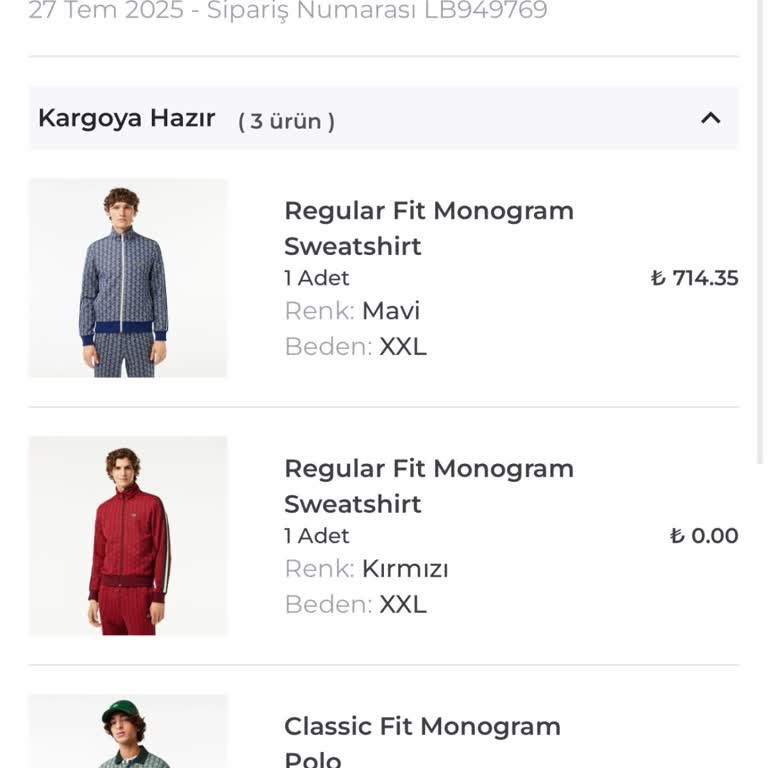
Task: Collapse the Kargoya Hazır section chevron
Action: [711, 118]
